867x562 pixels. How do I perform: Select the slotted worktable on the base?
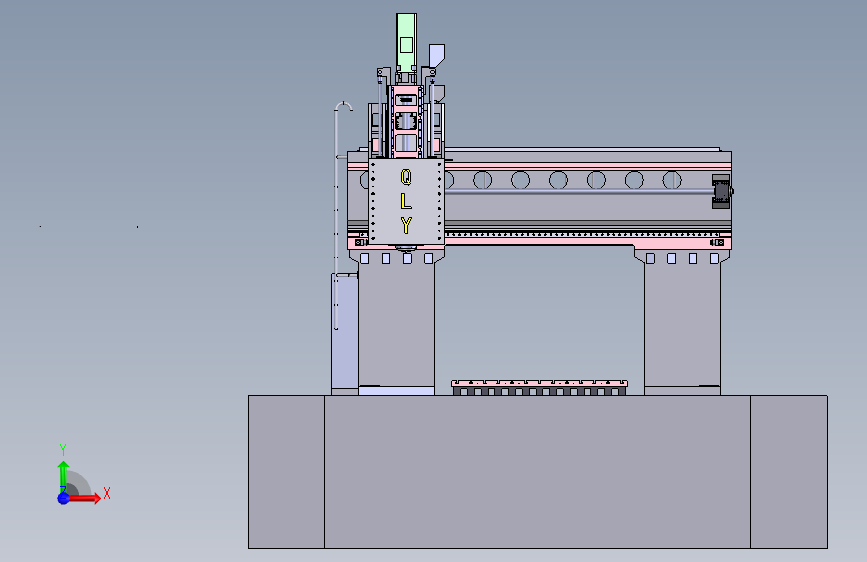point(539,387)
